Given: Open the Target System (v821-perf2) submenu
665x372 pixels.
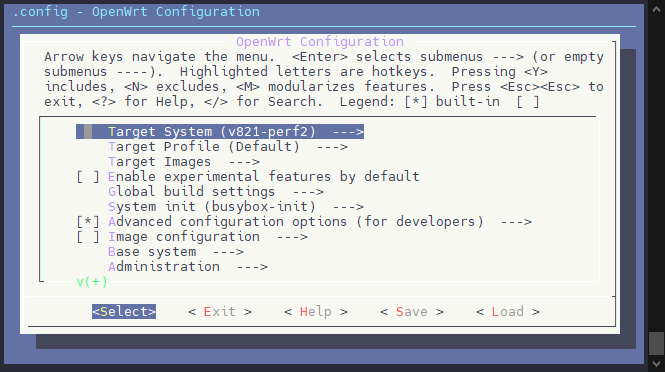Looking at the screenshot, I should (220, 131).
